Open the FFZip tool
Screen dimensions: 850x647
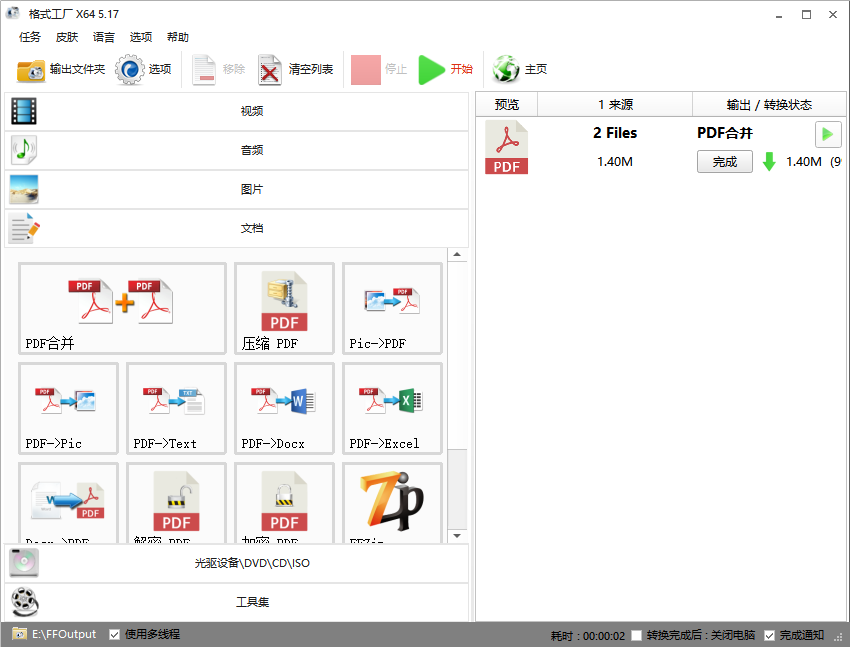point(392,500)
